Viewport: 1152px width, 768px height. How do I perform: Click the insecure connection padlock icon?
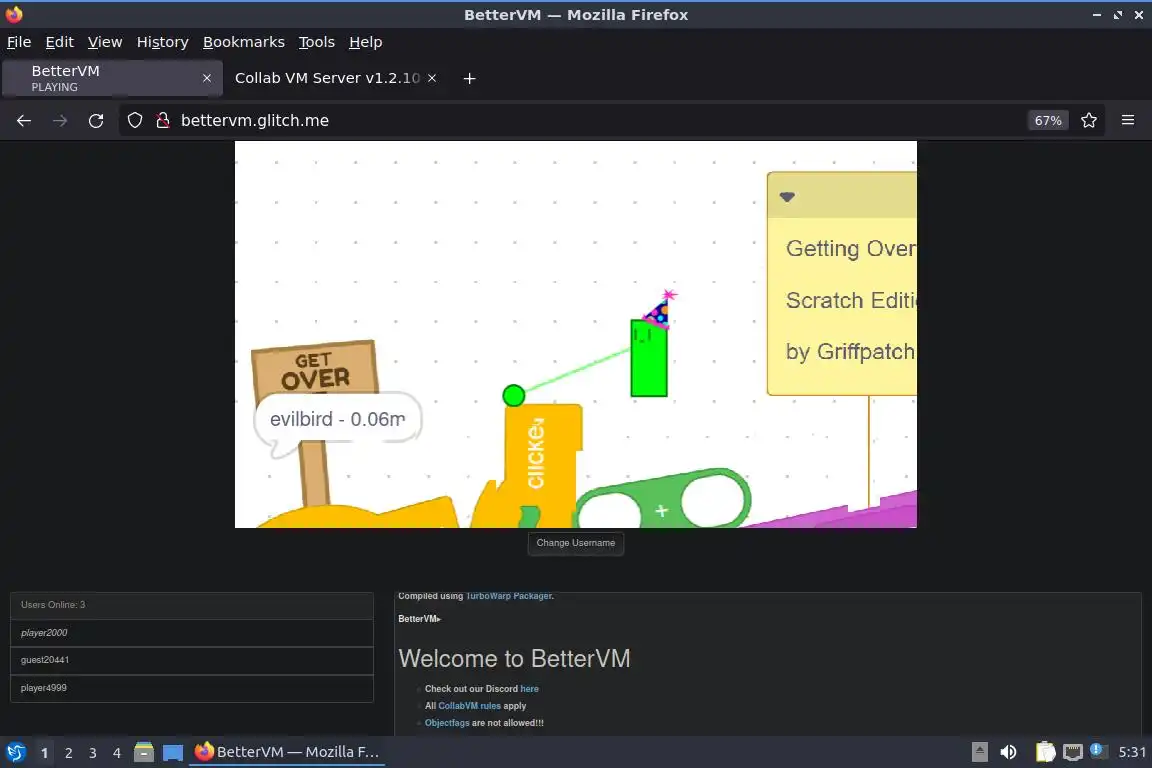(x=163, y=121)
